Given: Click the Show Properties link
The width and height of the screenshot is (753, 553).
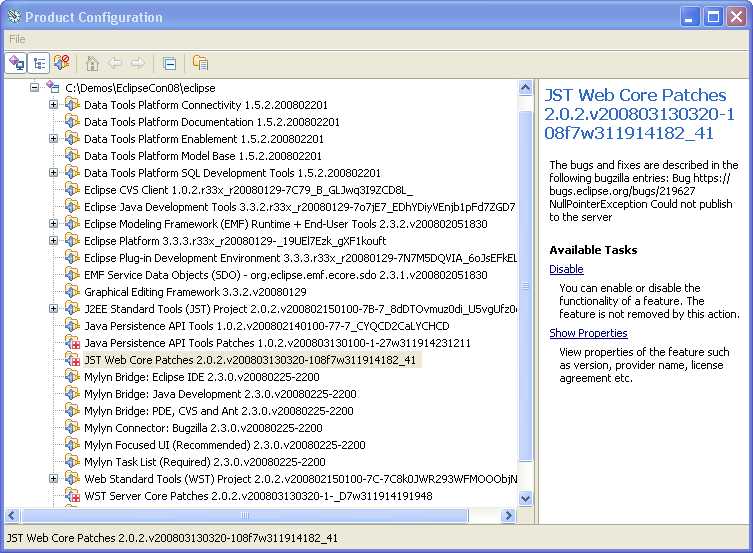Looking at the screenshot, I should coord(588,333).
